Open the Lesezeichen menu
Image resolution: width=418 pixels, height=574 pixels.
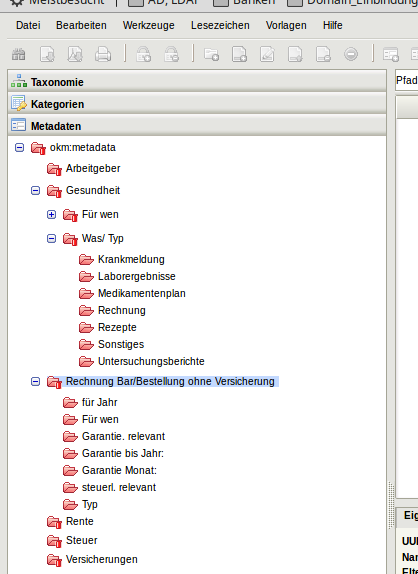pos(220,25)
